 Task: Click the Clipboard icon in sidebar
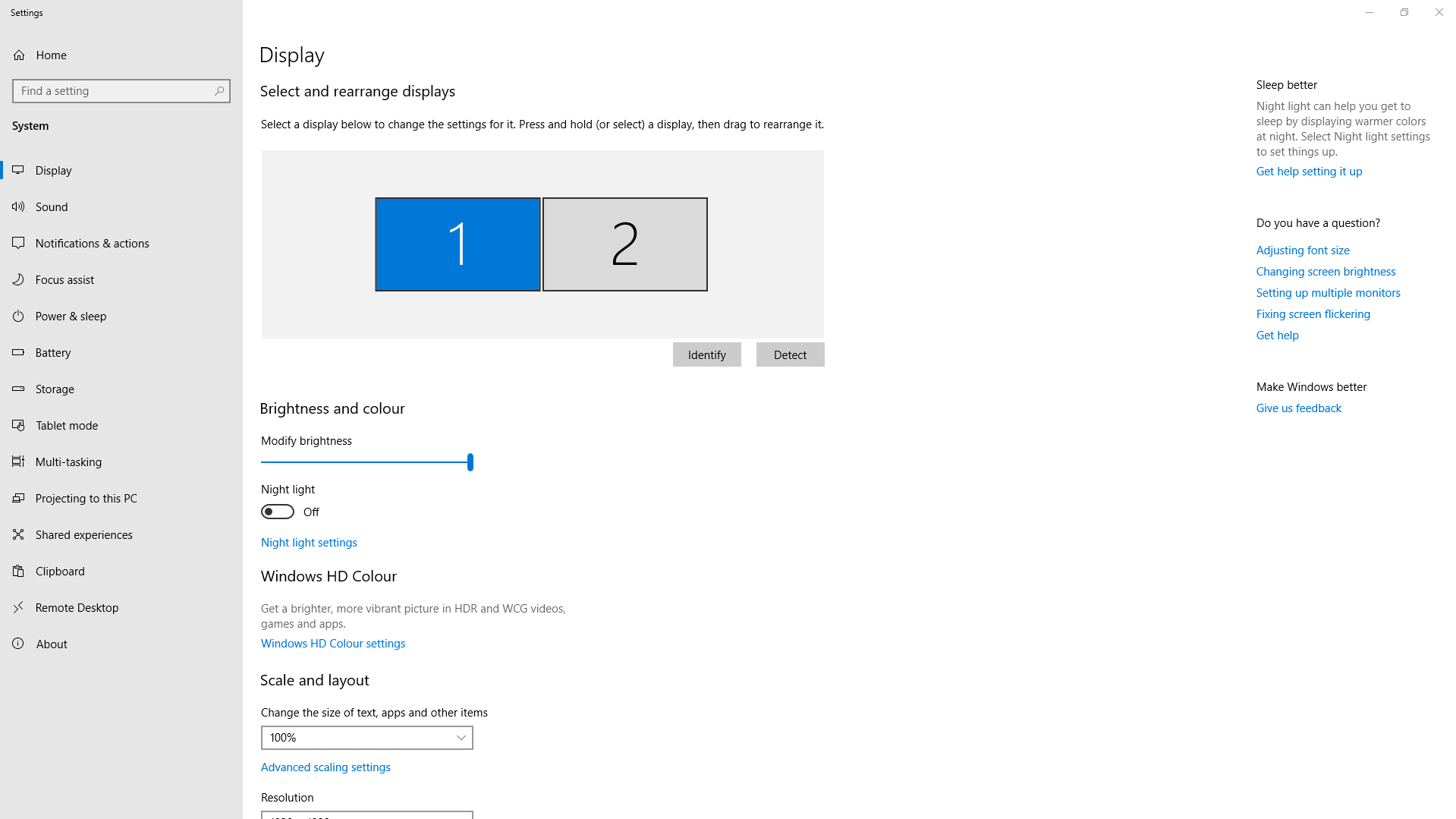(x=18, y=571)
